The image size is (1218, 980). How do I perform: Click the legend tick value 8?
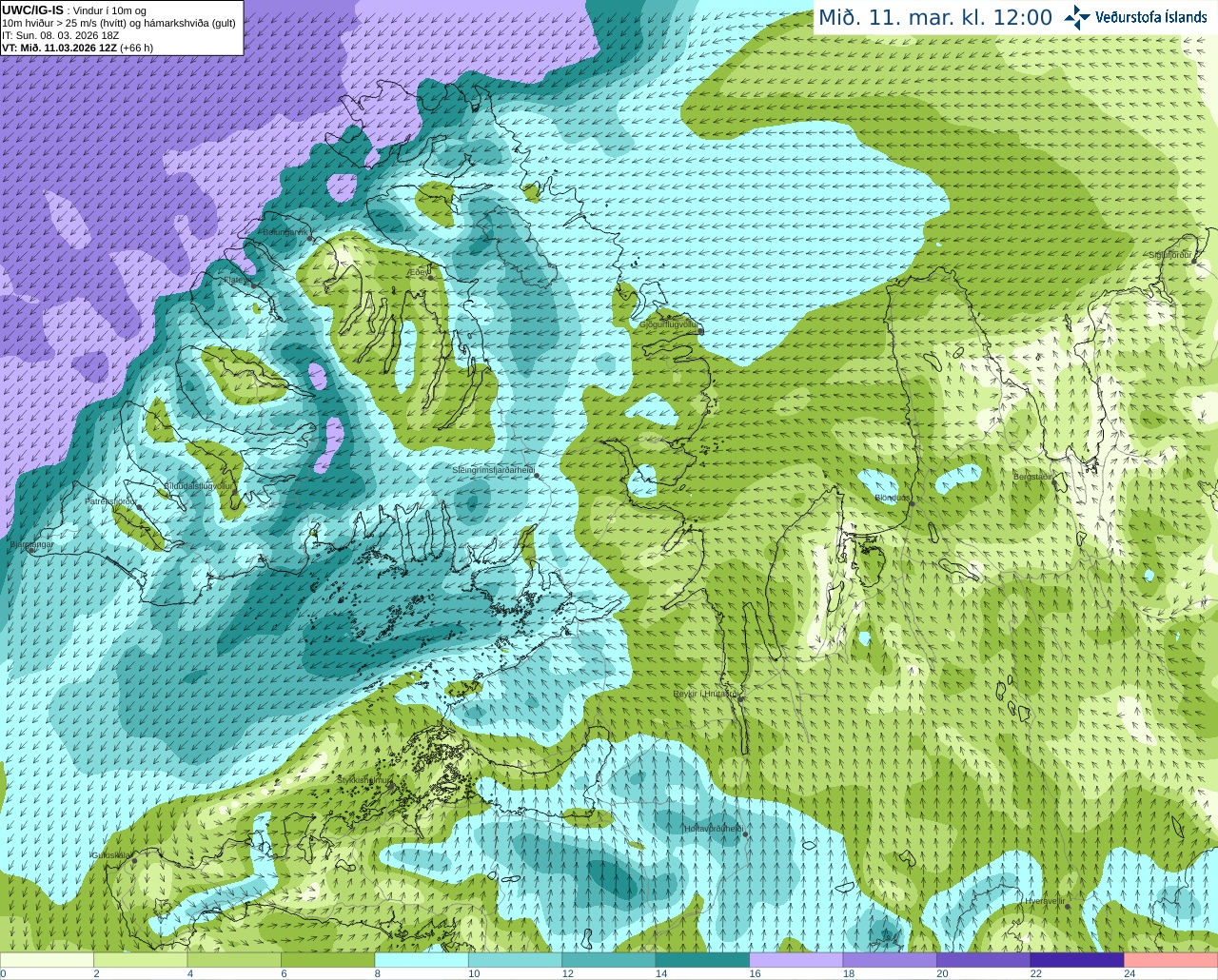(x=378, y=973)
